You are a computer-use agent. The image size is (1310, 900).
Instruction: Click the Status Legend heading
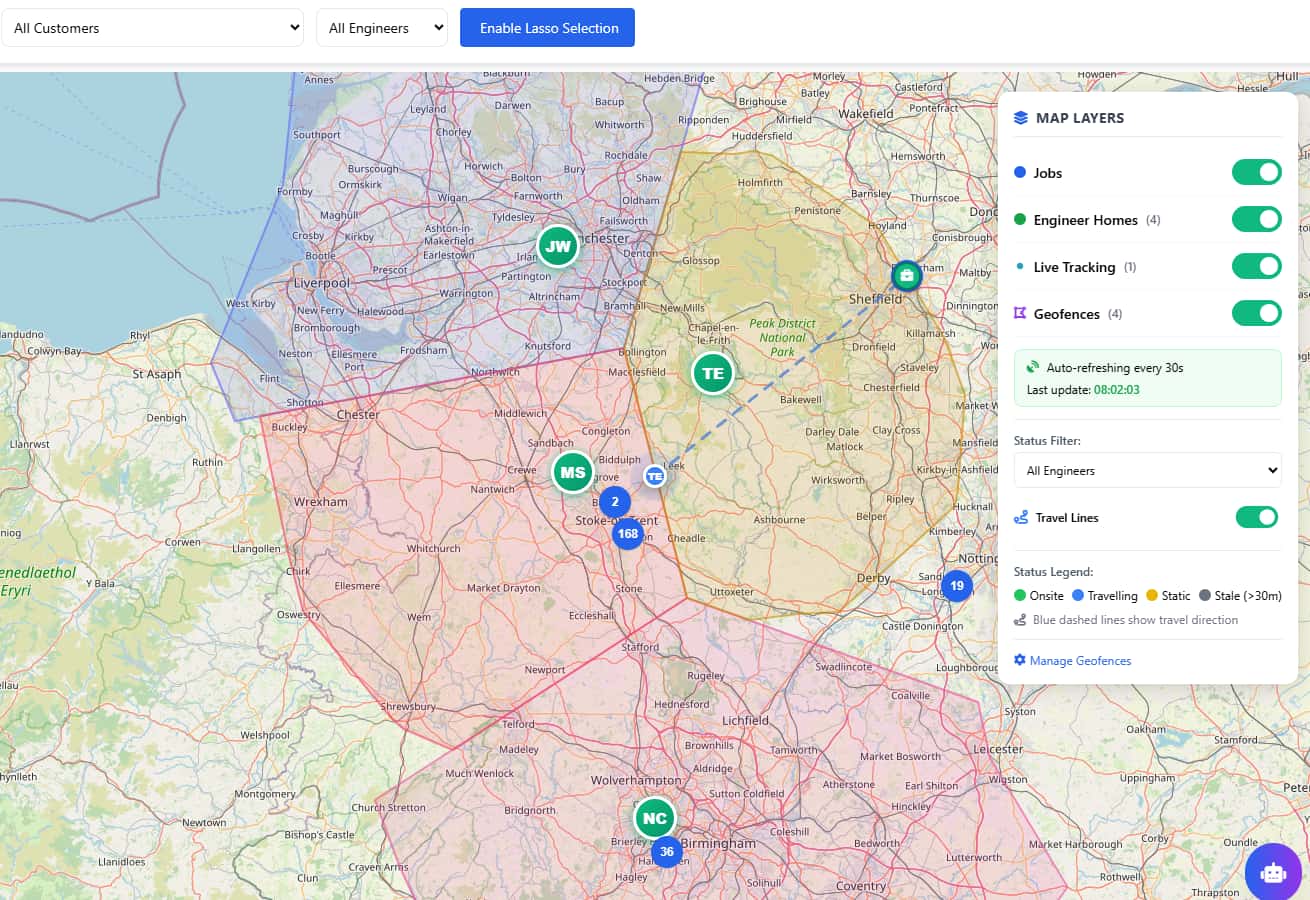pyautogui.click(x=1053, y=572)
